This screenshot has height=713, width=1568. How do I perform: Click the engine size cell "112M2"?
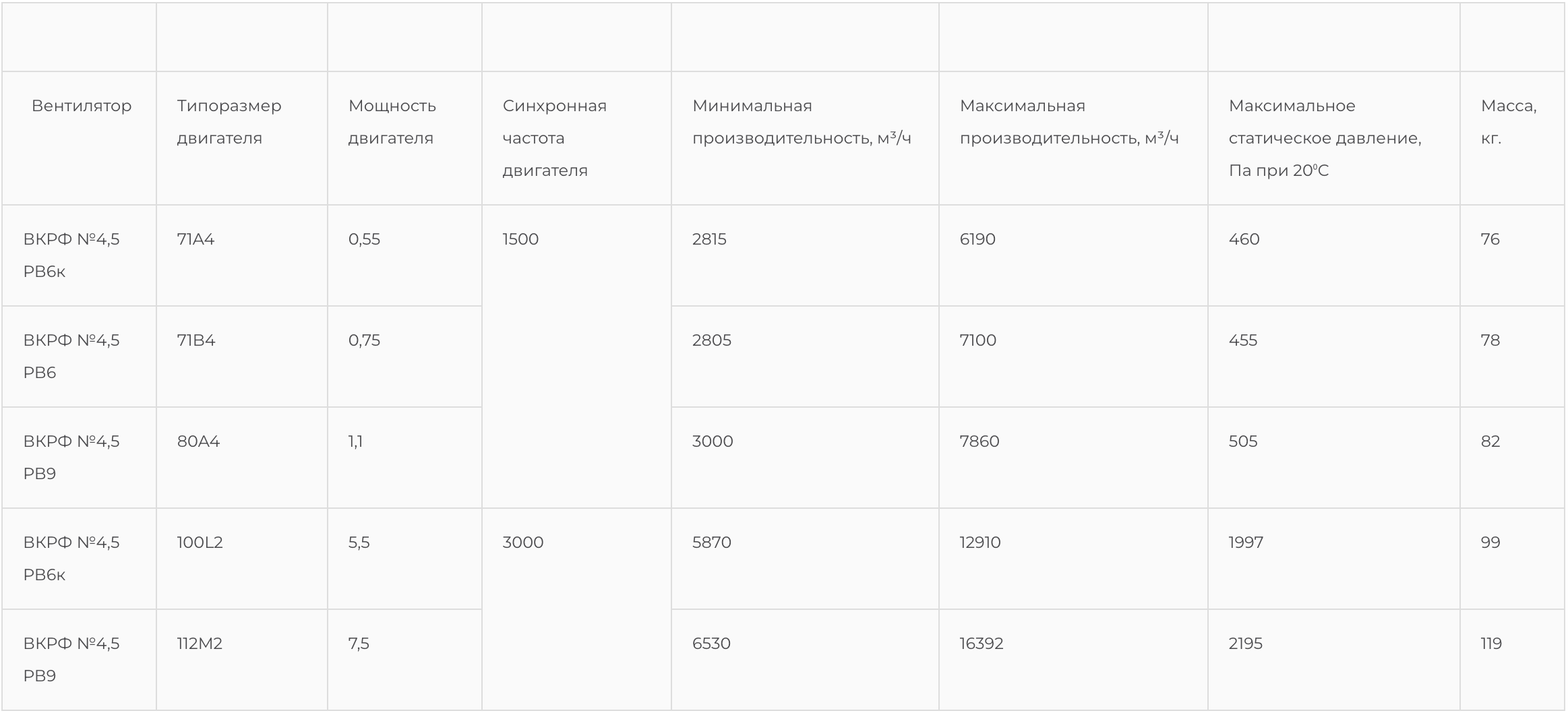tap(200, 644)
